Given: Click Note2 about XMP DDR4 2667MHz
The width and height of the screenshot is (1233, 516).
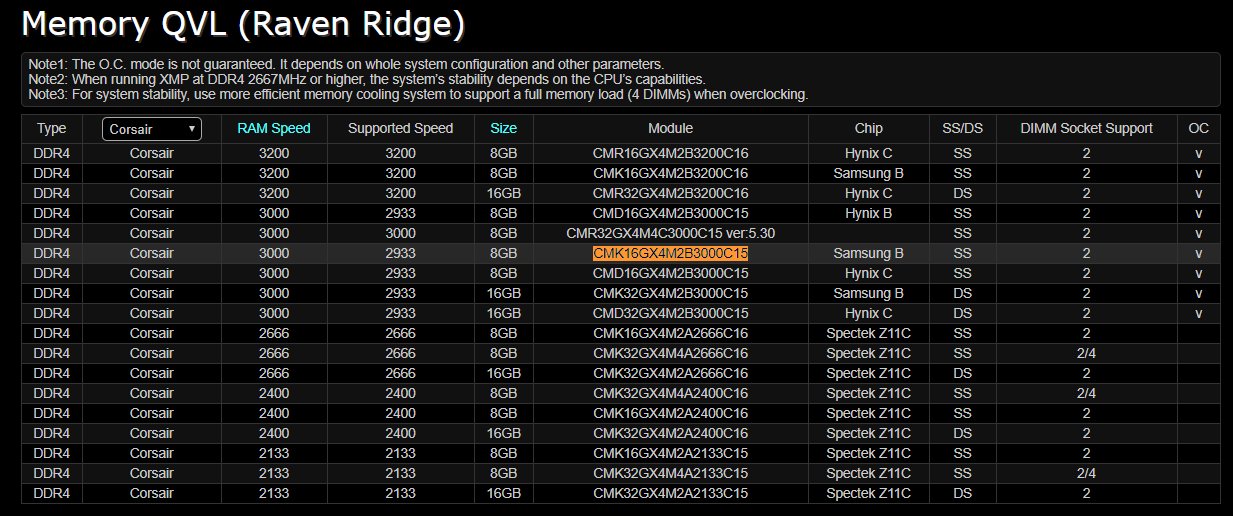Looking at the screenshot, I should tap(367, 79).
